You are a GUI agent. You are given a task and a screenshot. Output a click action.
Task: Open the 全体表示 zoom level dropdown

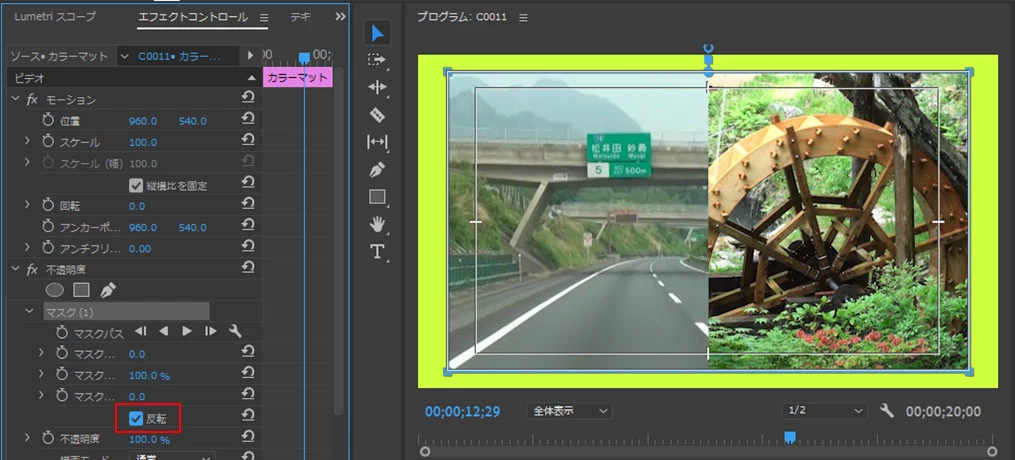(569, 411)
